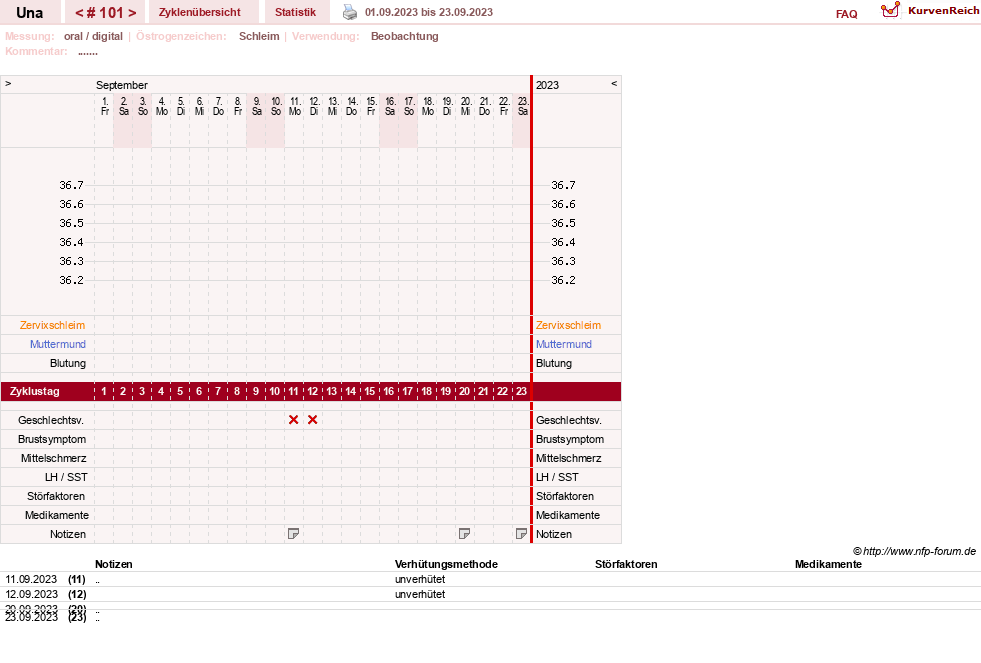
Task: Click the date column 17. So
Action: (x=409, y=106)
